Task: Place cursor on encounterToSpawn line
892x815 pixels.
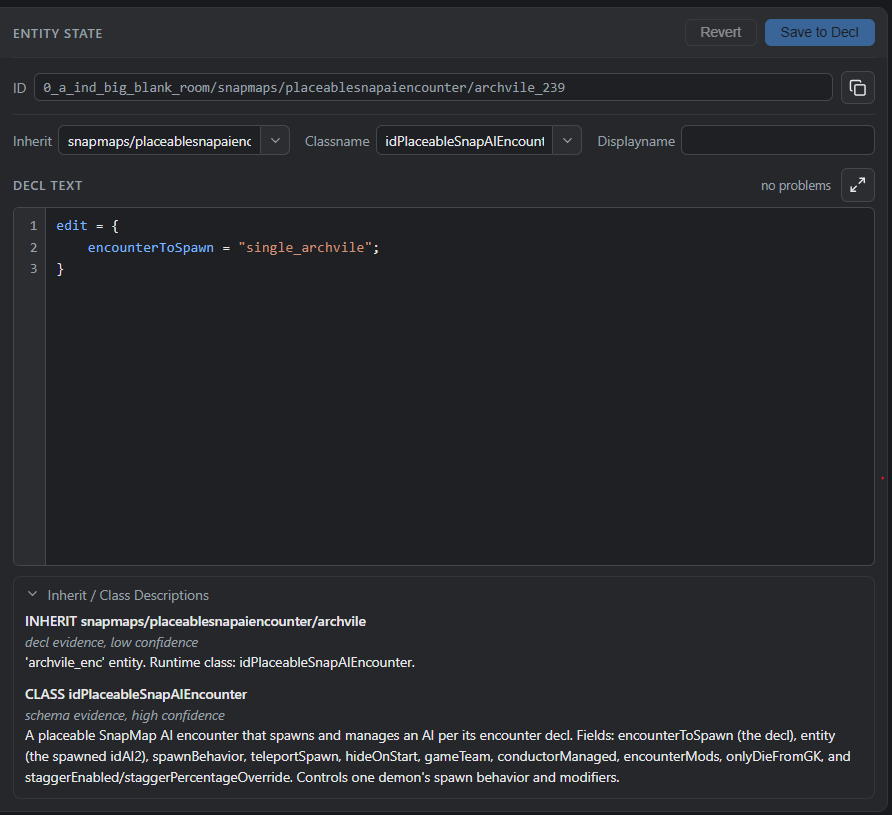Action: [x=233, y=247]
